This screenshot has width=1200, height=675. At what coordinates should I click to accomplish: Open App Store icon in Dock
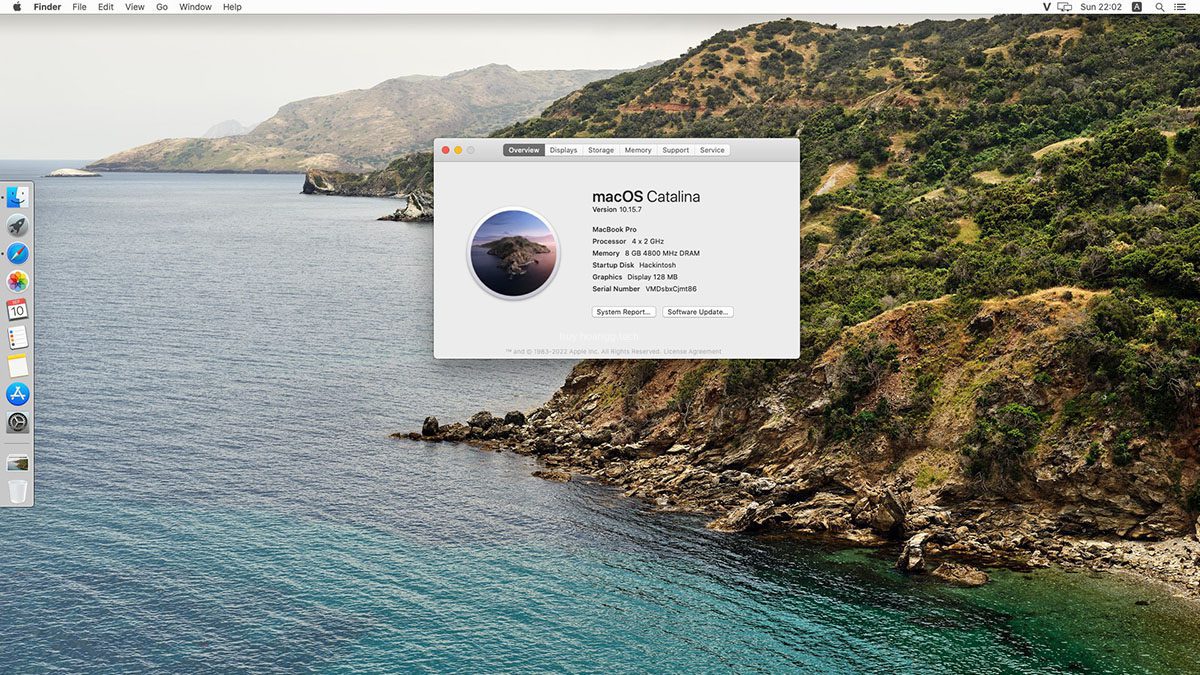17,394
